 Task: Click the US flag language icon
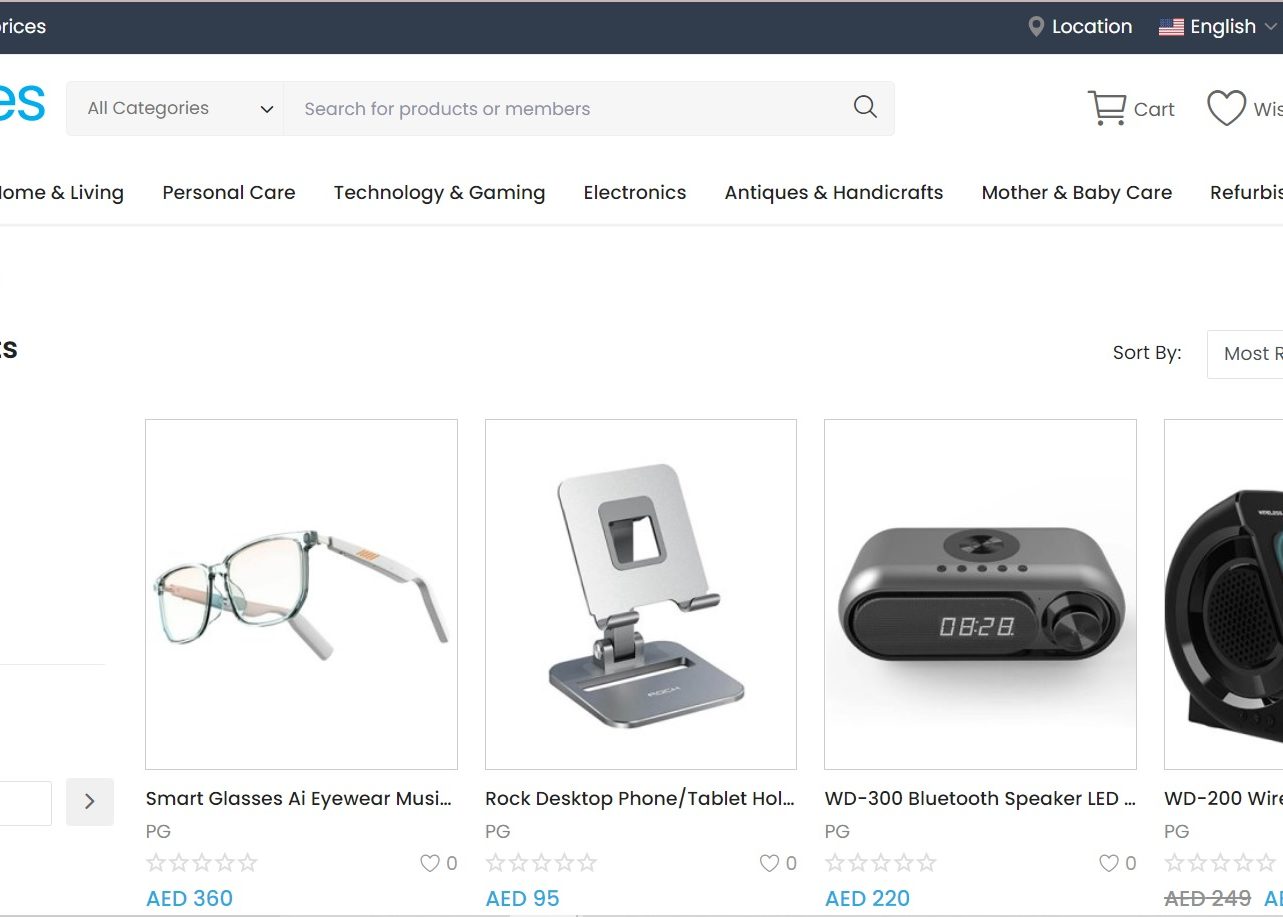pyautogui.click(x=1171, y=27)
